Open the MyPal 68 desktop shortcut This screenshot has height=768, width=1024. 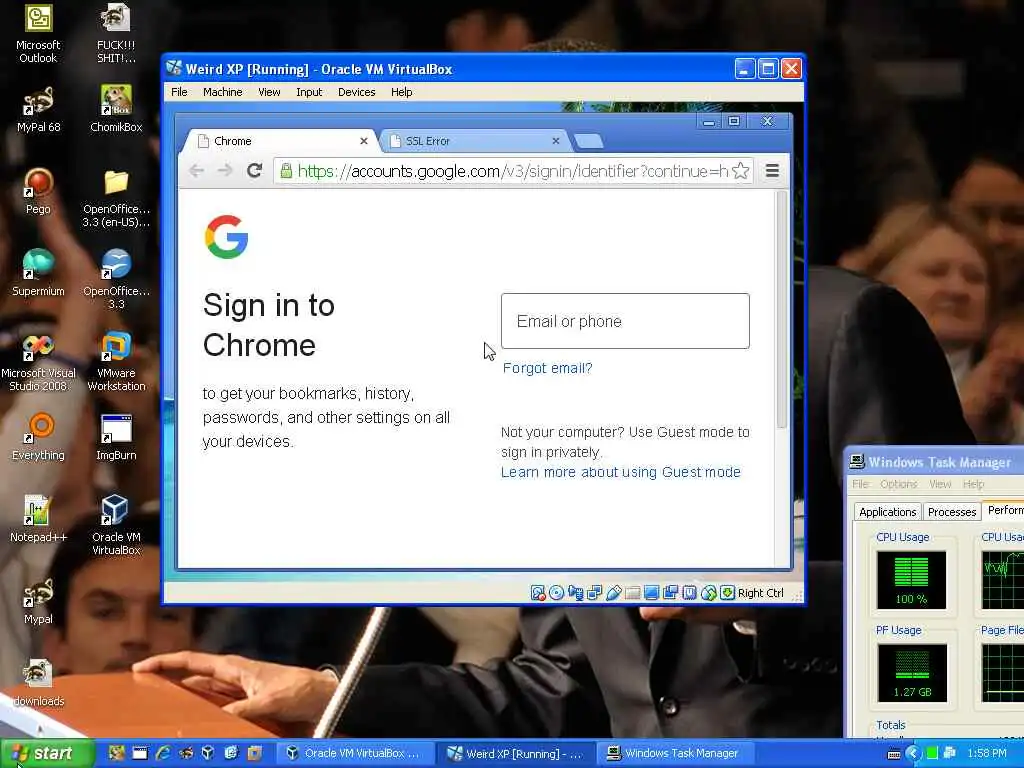point(38,110)
